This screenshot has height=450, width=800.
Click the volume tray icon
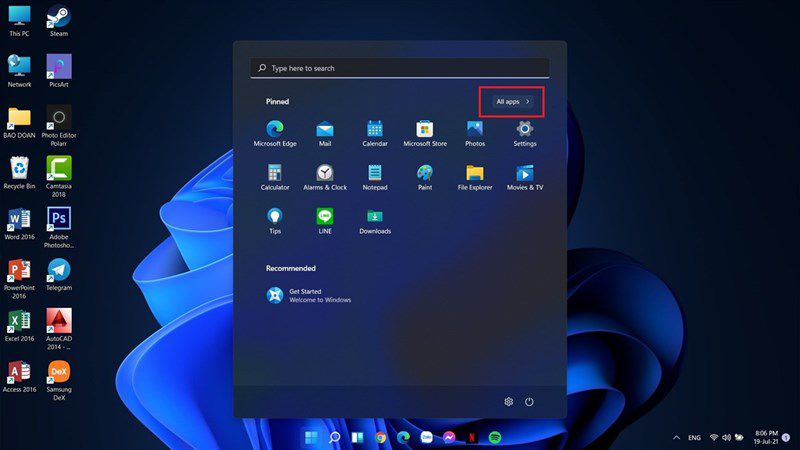click(x=726, y=437)
